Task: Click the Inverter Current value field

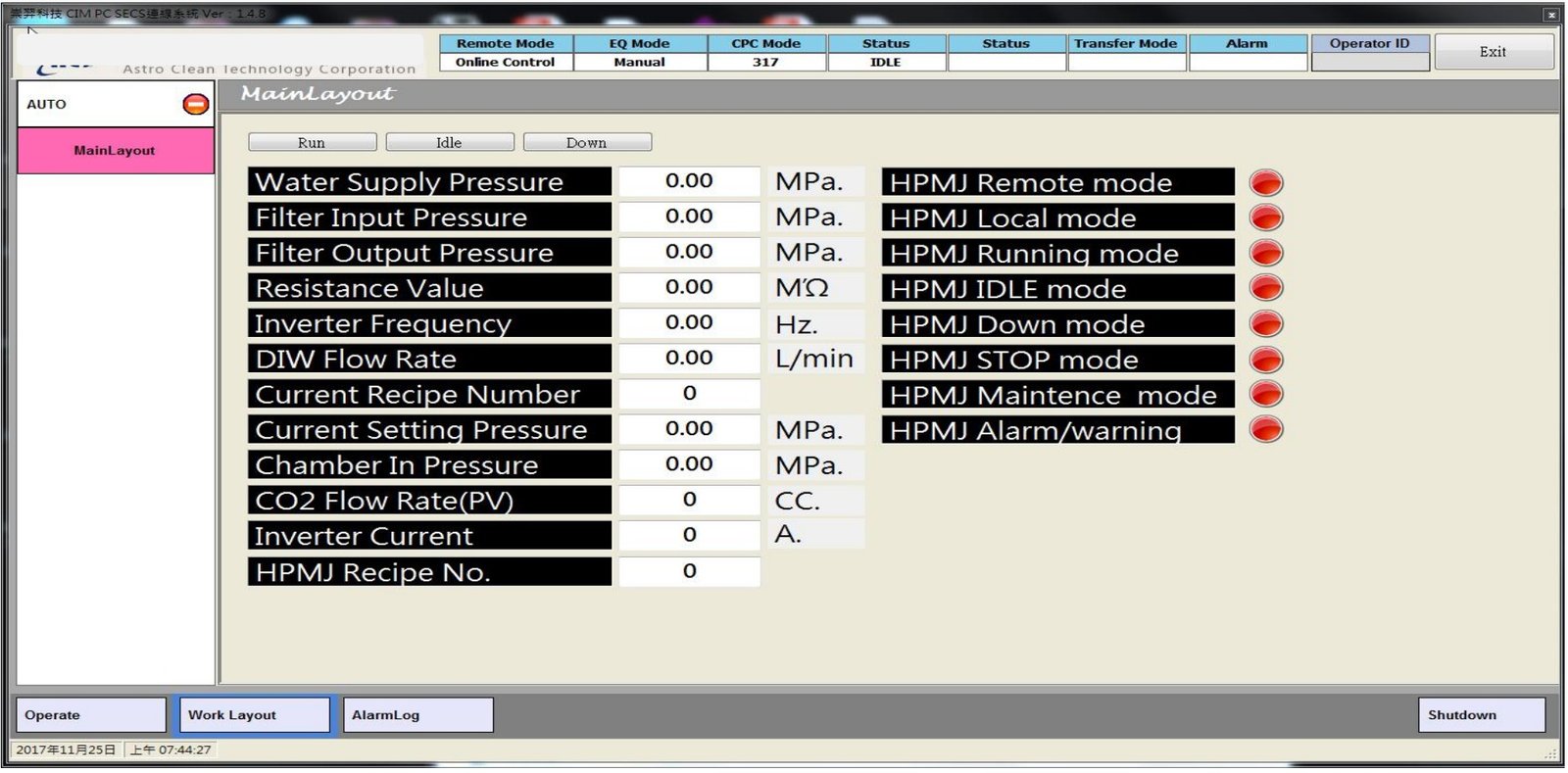Action: [x=690, y=535]
